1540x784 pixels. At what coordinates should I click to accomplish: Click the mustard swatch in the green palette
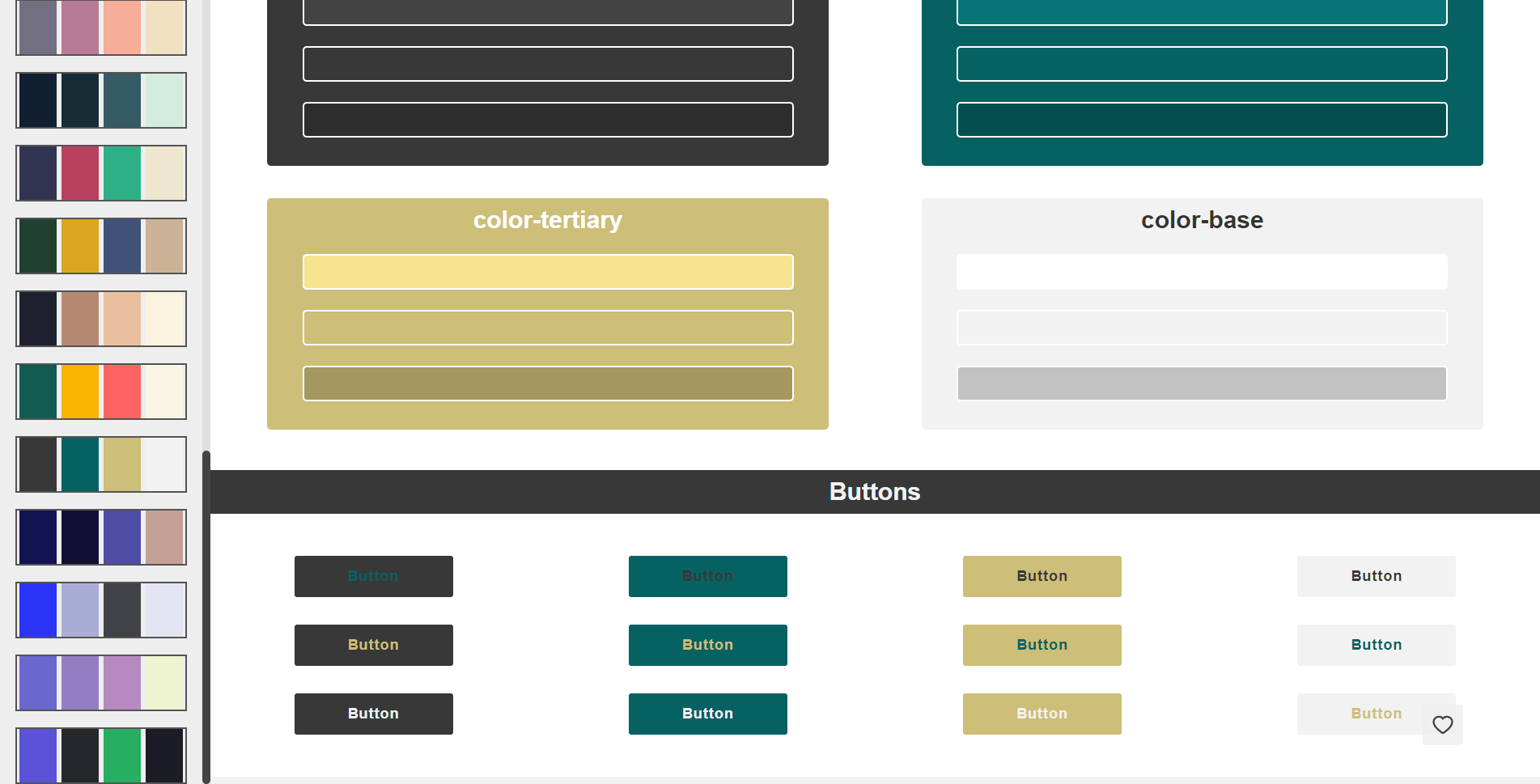(78, 245)
